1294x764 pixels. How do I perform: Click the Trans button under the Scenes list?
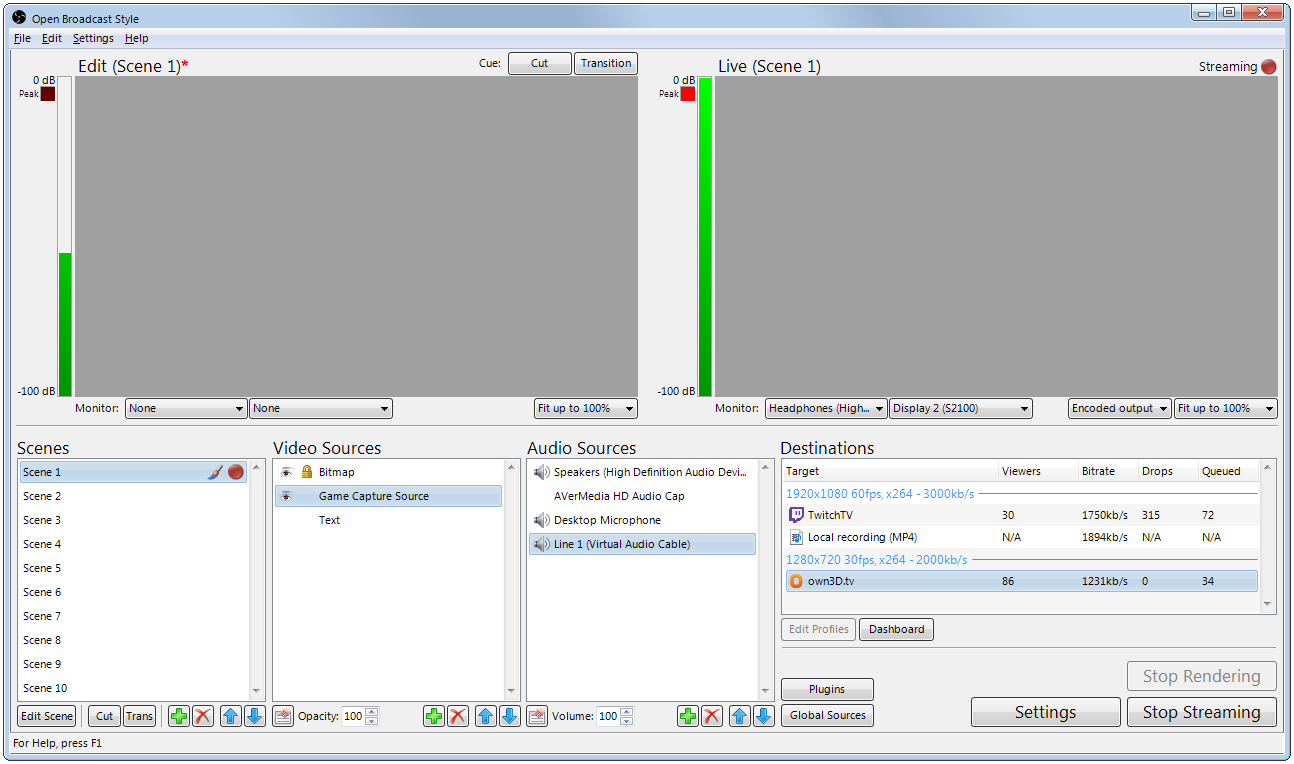tap(139, 716)
